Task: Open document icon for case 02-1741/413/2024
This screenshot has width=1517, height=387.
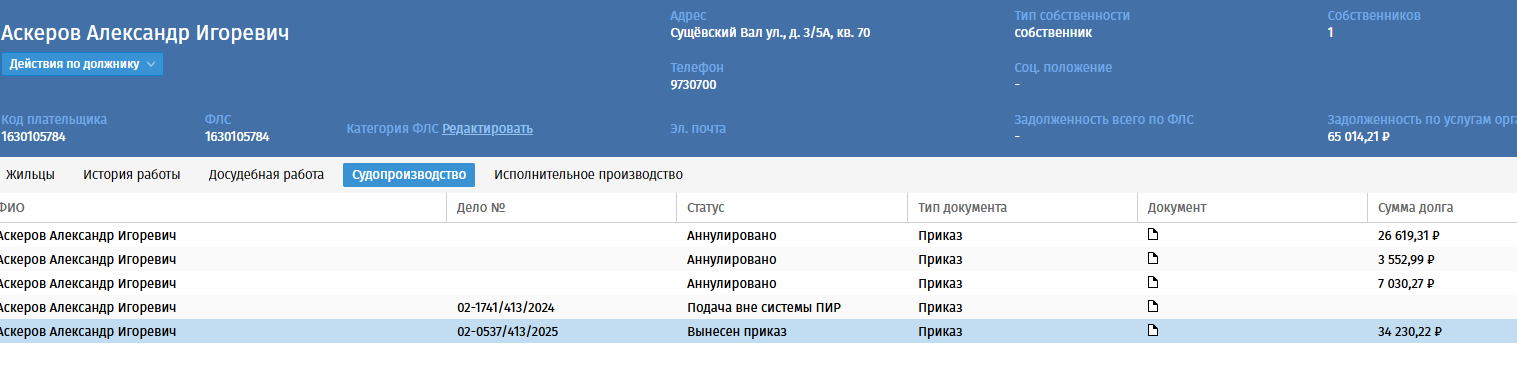Action: [x=1153, y=307]
